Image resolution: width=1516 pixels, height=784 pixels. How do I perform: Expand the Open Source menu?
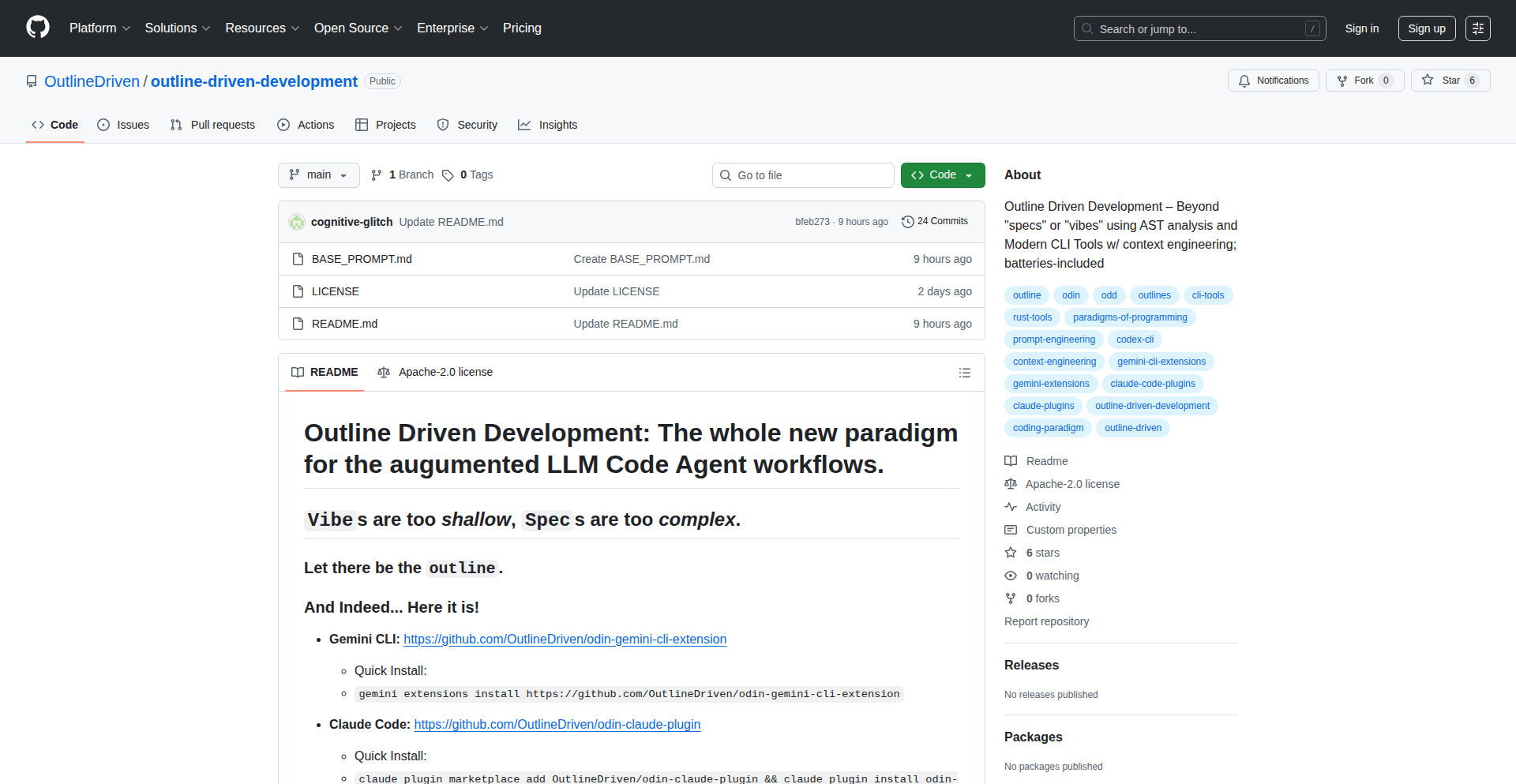tap(358, 28)
